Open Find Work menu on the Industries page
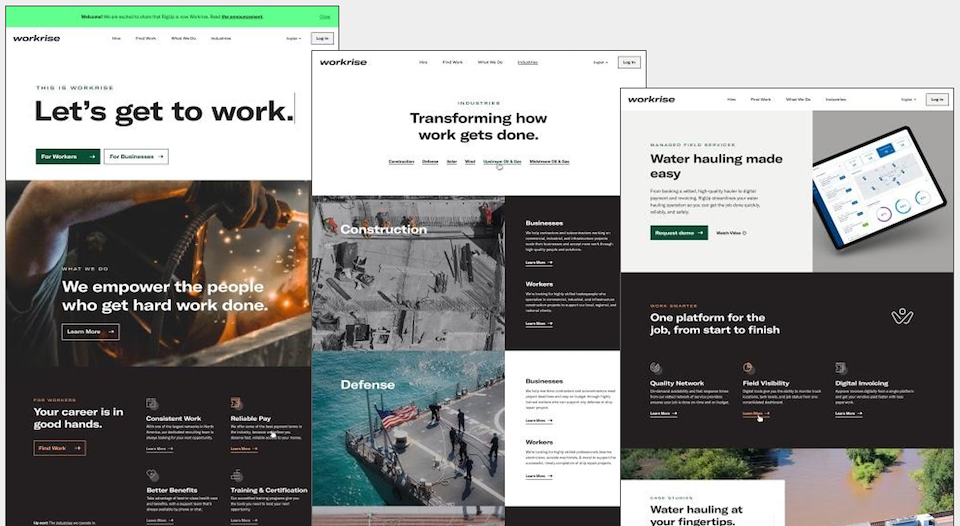The height and width of the screenshot is (526, 960). 452,62
